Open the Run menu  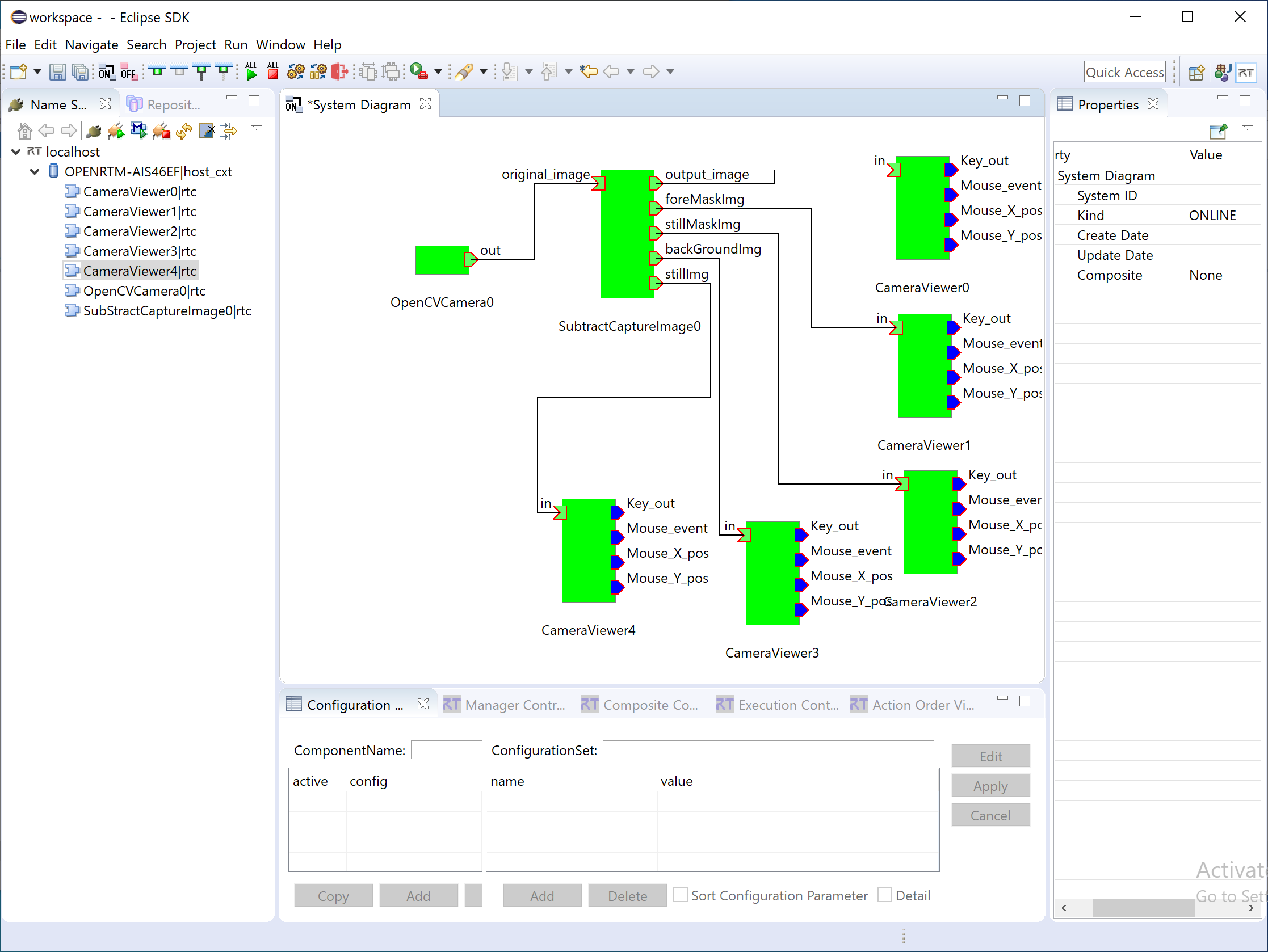pos(236,45)
